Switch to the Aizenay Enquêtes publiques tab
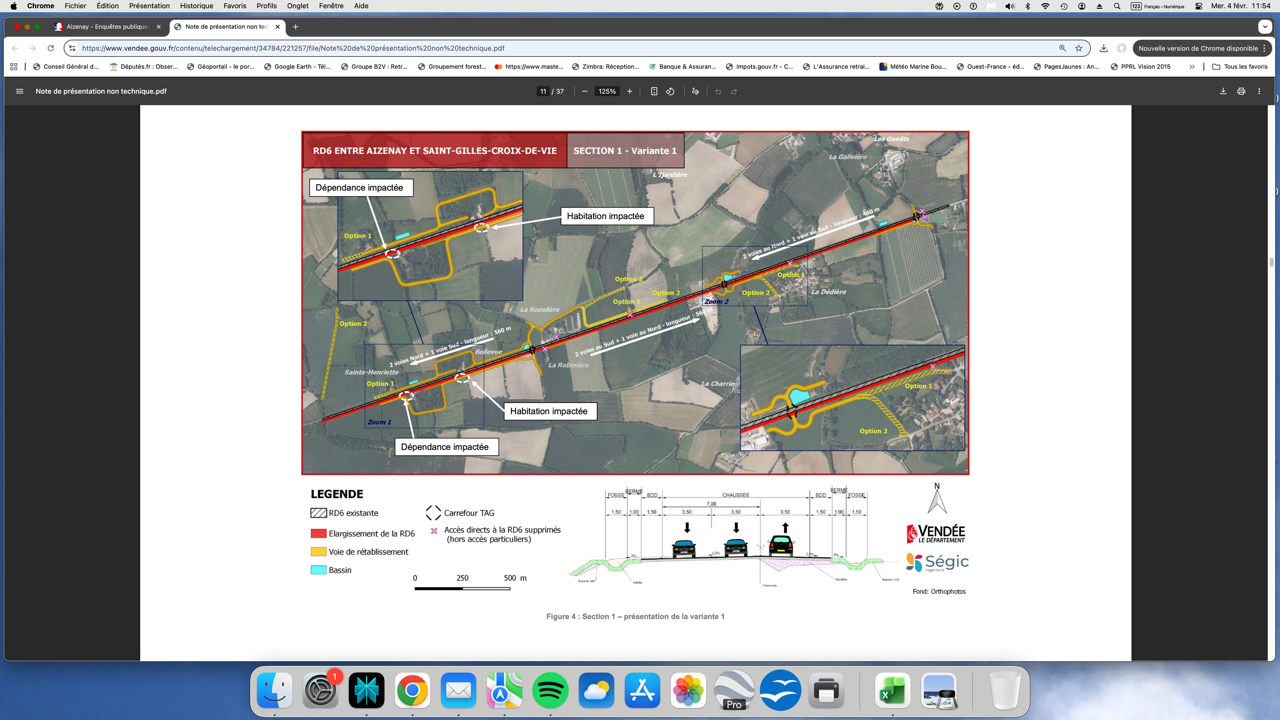This screenshot has height=720, width=1280. click(x=107, y=27)
